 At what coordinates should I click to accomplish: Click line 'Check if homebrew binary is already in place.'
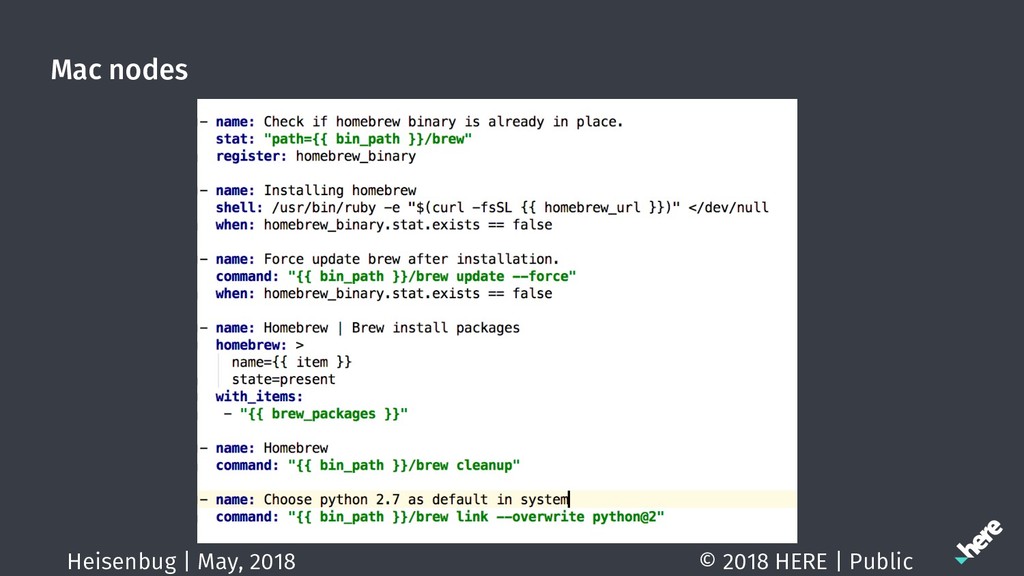point(411,122)
